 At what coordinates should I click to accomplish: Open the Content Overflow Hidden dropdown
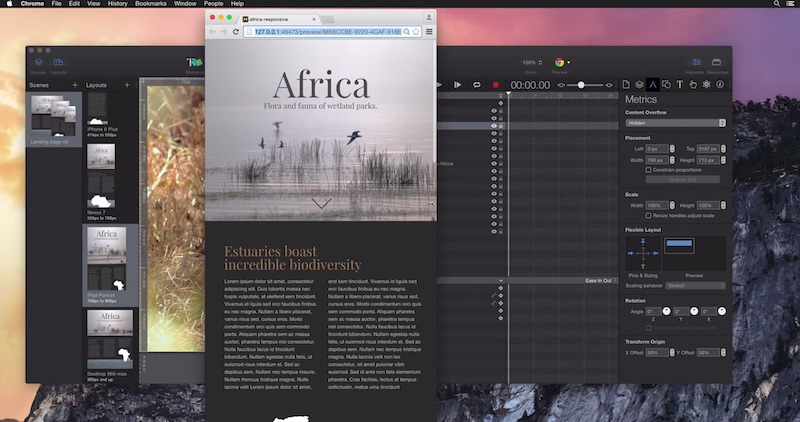(x=675, y=123)
